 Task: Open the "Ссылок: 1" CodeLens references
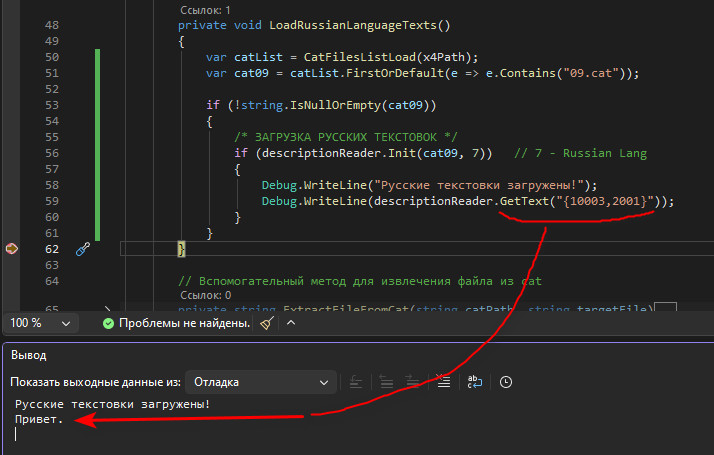205,10
